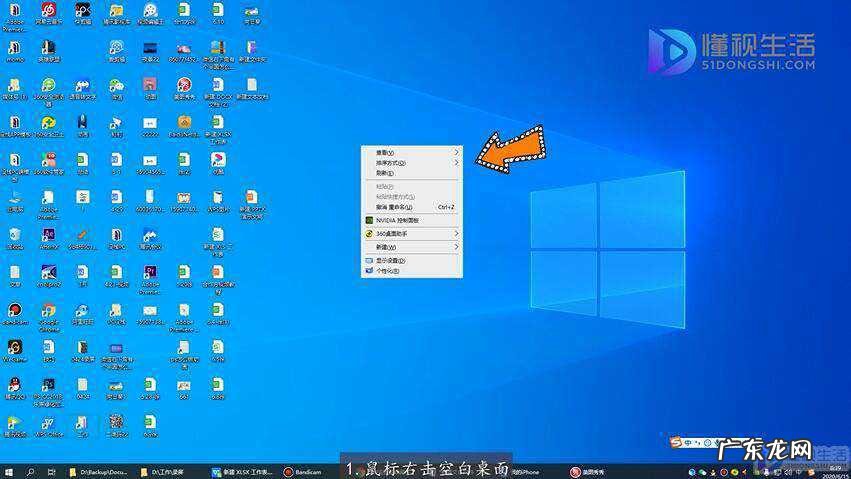Open the Recycle Bin on desktop
The image size is (851, 479).
click(15, 237)
